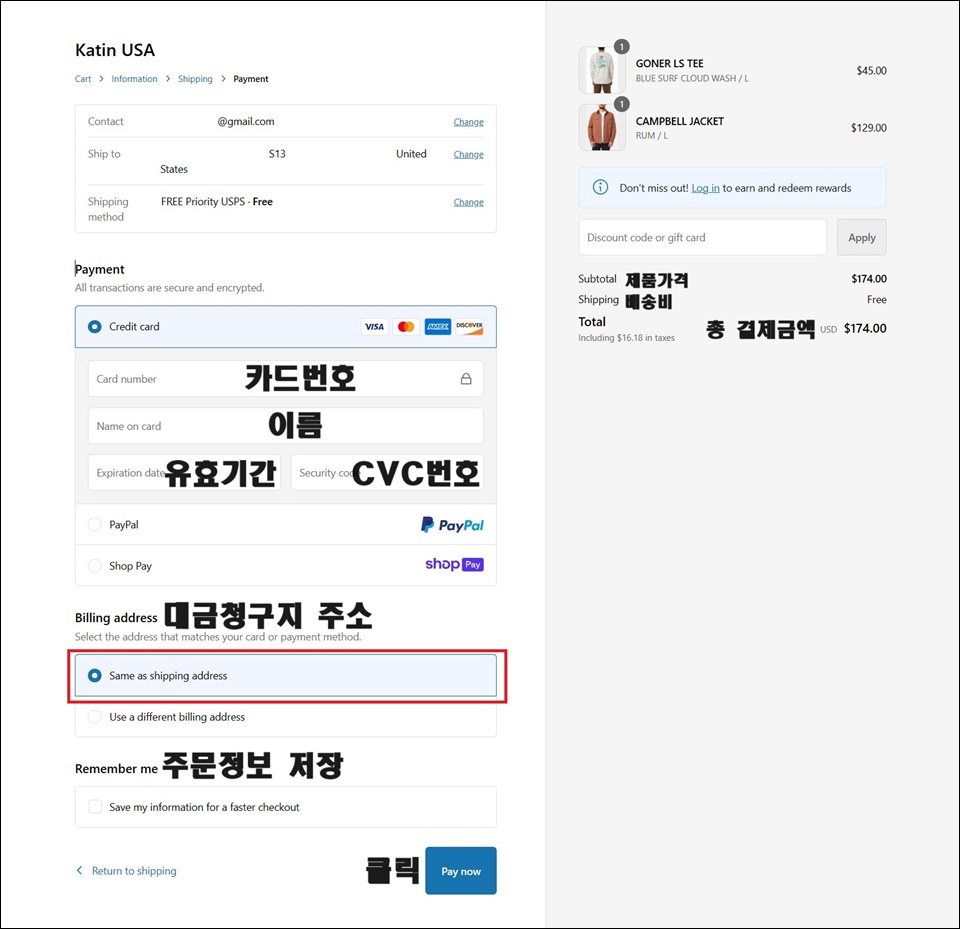This screenshot has width=960, height=929.
Task: Click the Goner LS Tee product thumbnail
Action: click(602, 70)
